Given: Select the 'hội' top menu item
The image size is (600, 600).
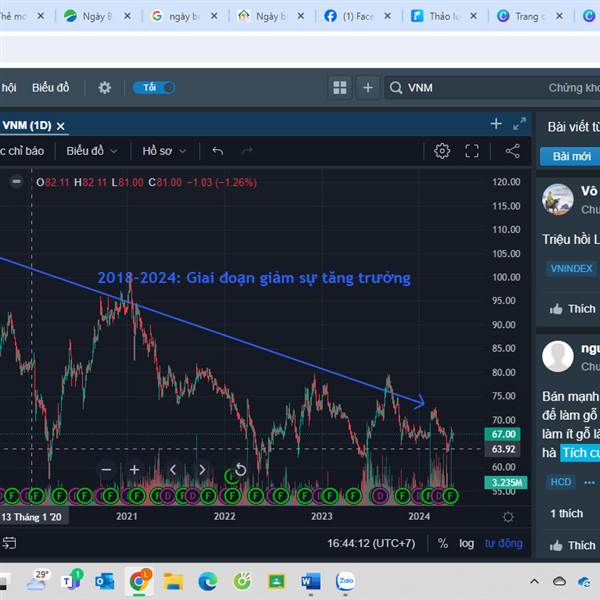Looking at the screenshot, I should tap(8, 88).
